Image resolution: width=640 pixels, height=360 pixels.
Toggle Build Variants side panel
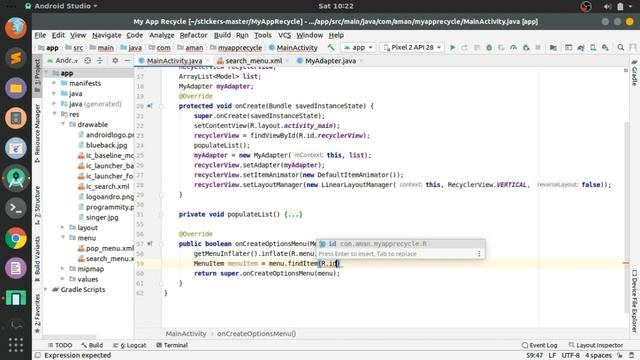point(37,259)
